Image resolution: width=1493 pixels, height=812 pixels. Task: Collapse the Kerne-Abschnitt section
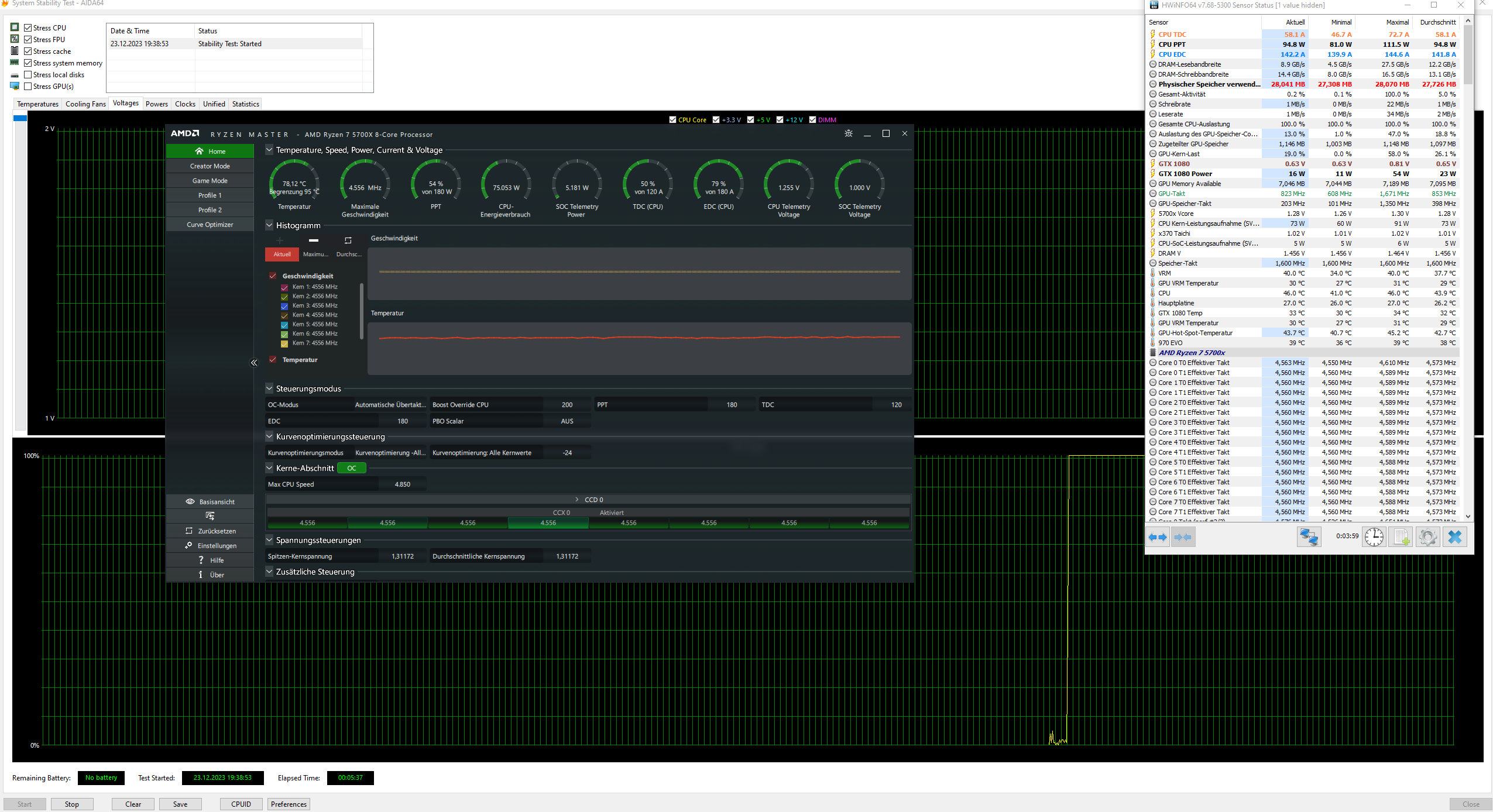[x=269, y=468]
